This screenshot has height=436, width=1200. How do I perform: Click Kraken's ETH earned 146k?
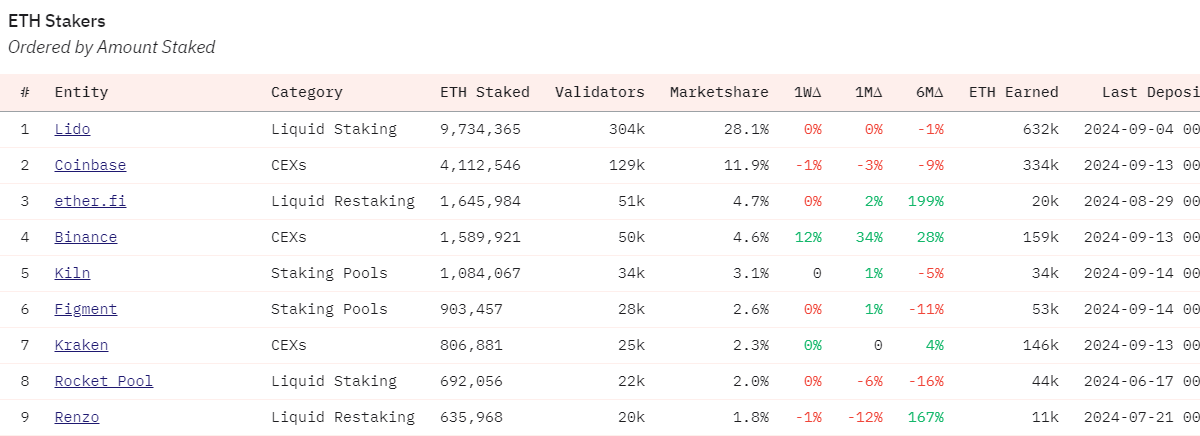[x=1041, y=345]
